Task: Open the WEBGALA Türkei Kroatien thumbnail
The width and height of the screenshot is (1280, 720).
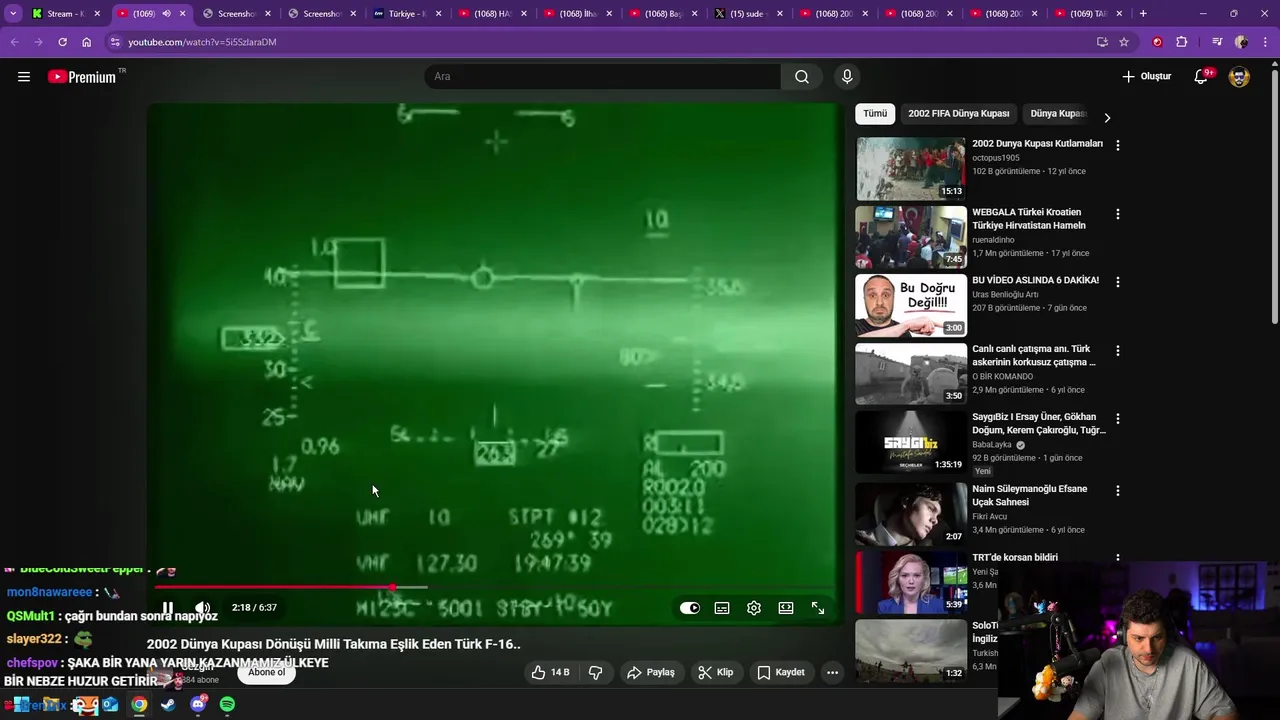Action: coord(911,237)
